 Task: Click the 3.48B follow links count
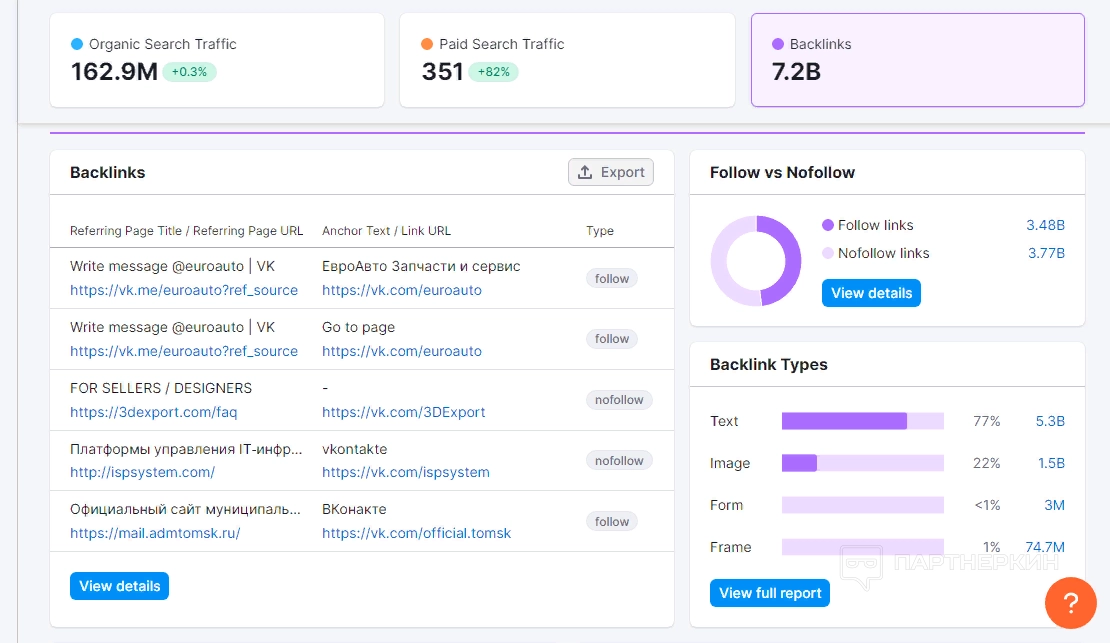[1045, 225]
